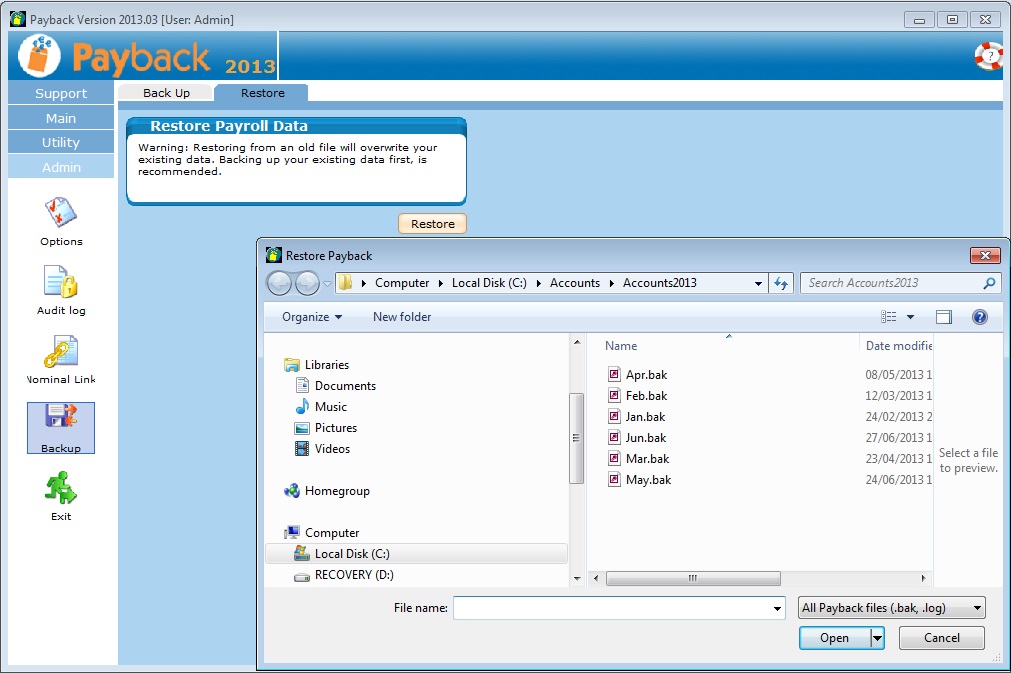Select the Jun.bak backup file
Image resolution: width=1011 pixels, height=673 pixels.
point(645,438)
